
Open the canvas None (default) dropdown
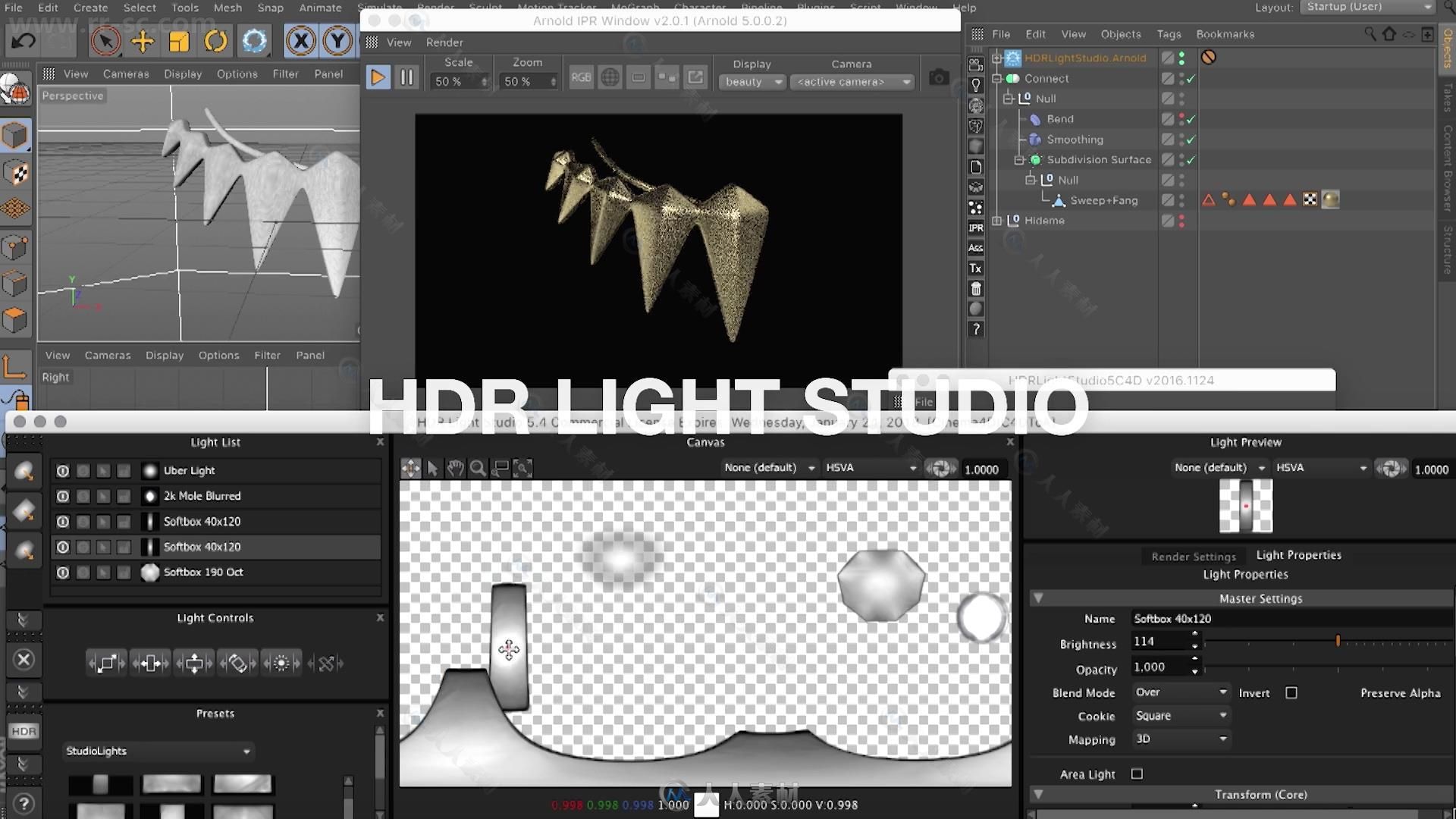coord(769,468)
